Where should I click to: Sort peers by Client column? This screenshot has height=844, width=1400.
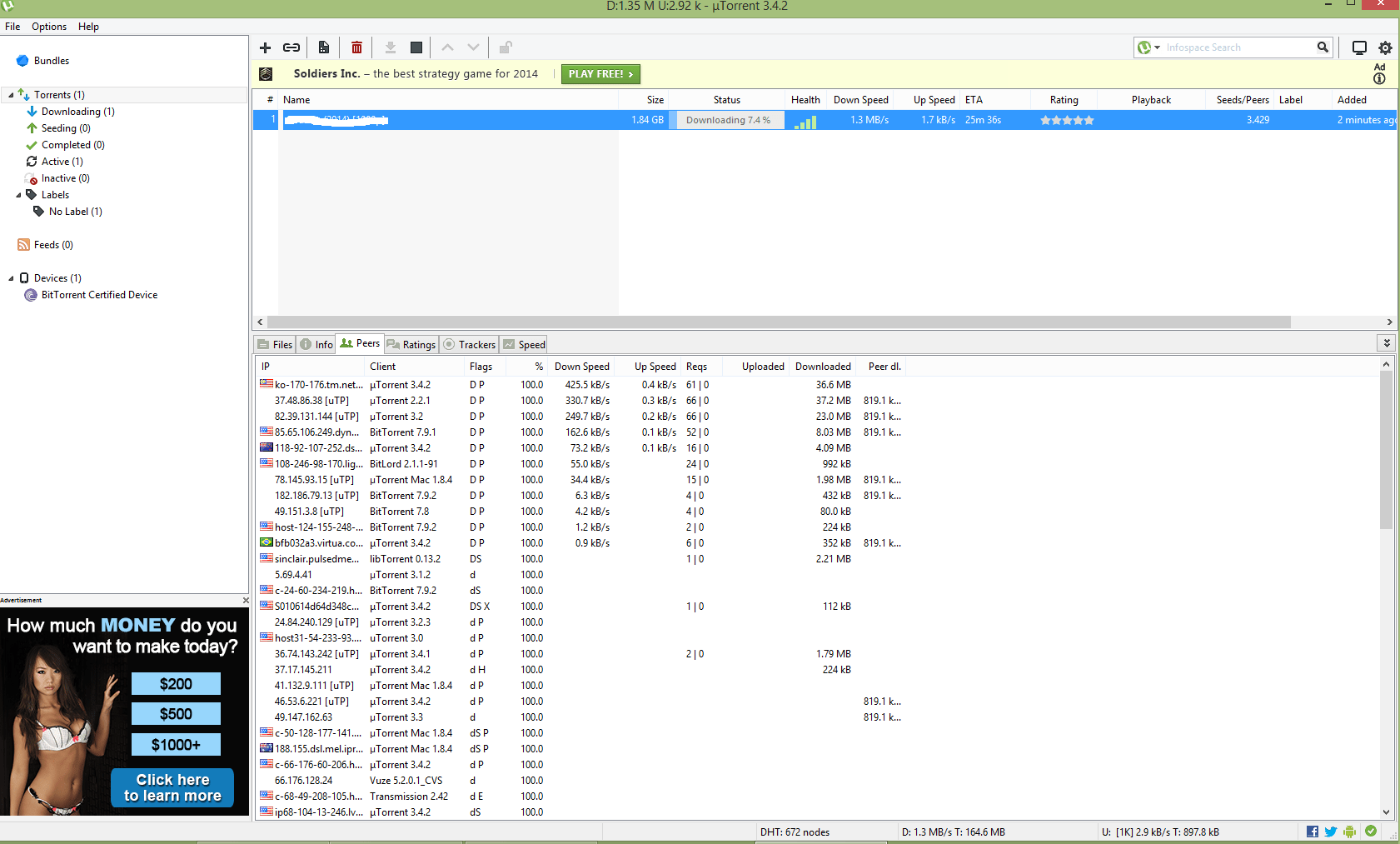415,367
